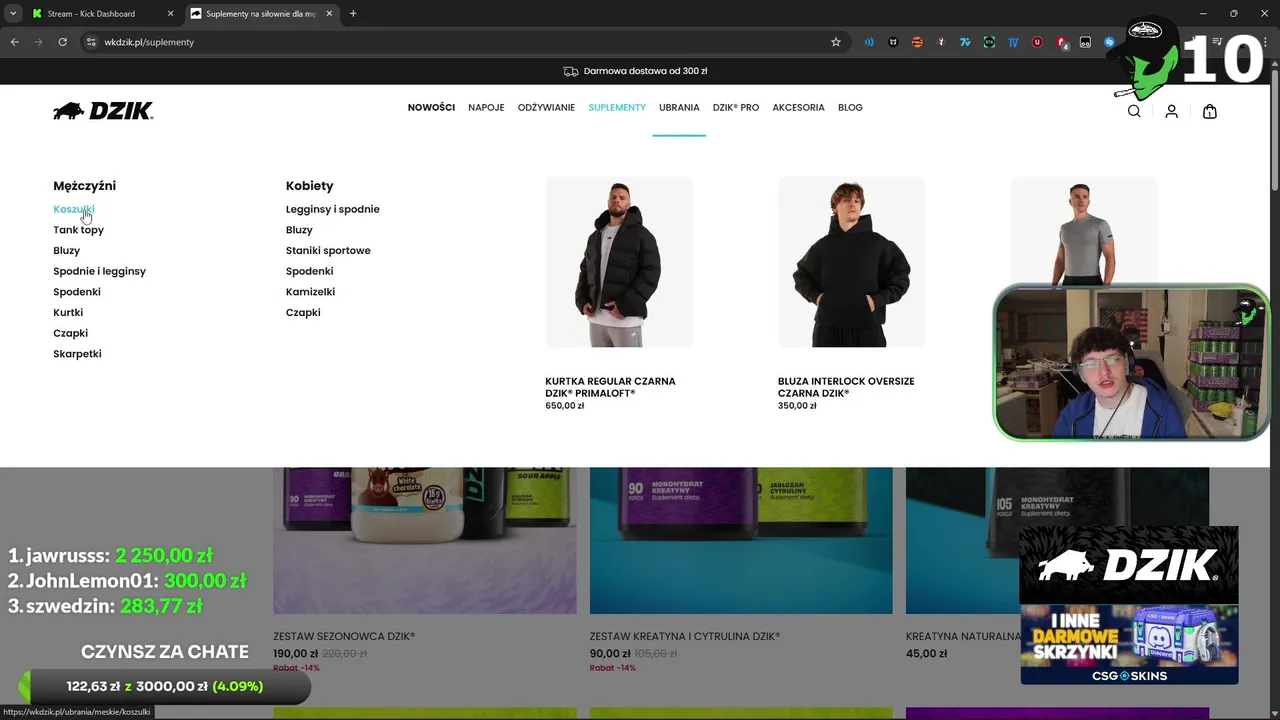The height and width of the screenshot is (720, 1280).
Task: Open the NAPOJE menu item
Action: (x=486, y=107)
